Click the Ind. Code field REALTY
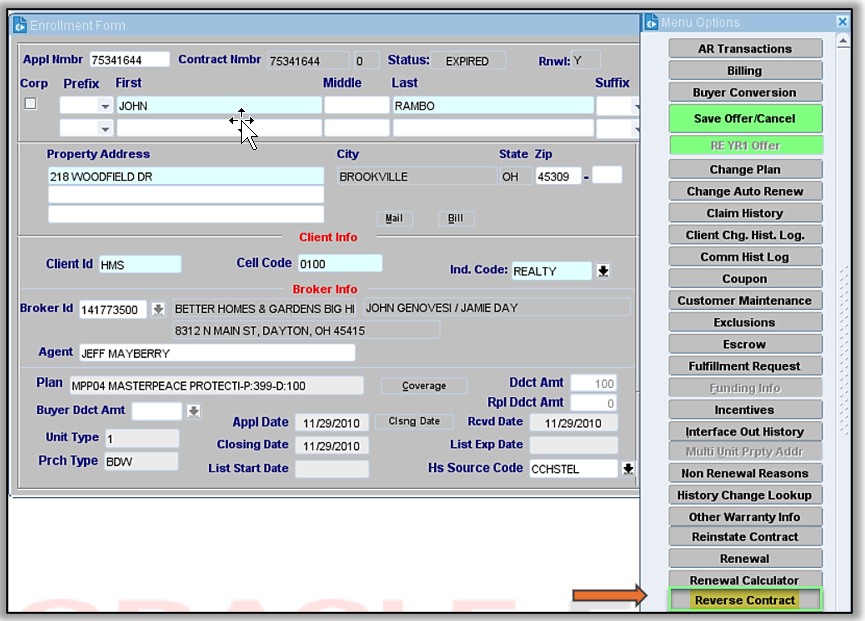 pyautogui.click(x=552, y=271)
